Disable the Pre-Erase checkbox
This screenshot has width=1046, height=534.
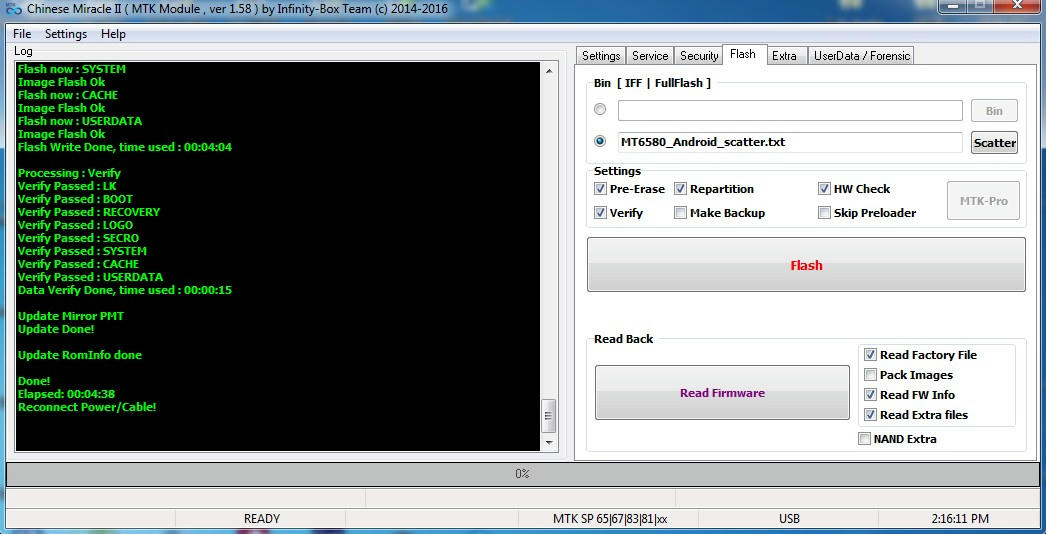tap(600, 189)
